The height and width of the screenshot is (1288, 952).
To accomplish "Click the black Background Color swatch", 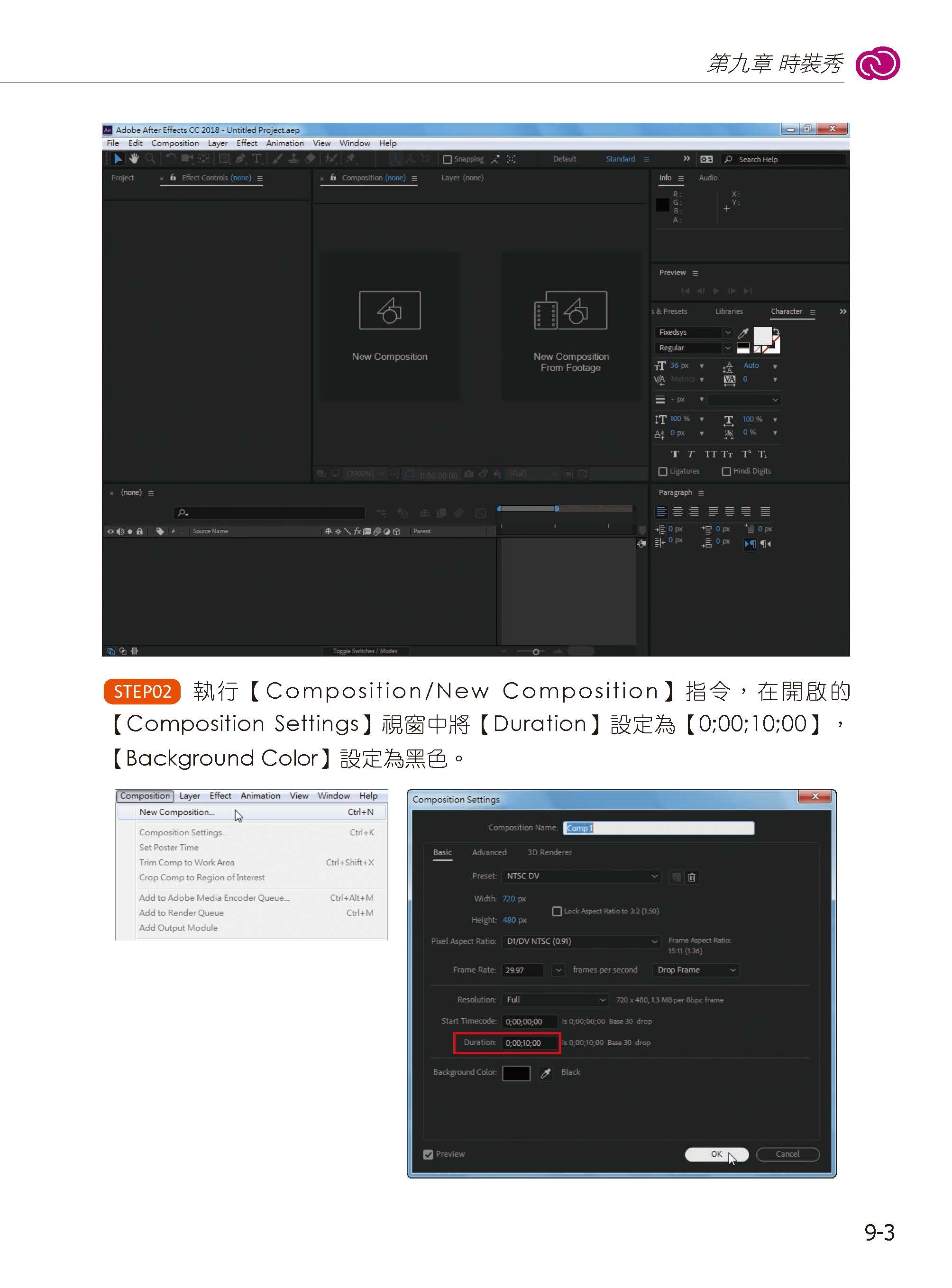I will (x=516, y=1073).
